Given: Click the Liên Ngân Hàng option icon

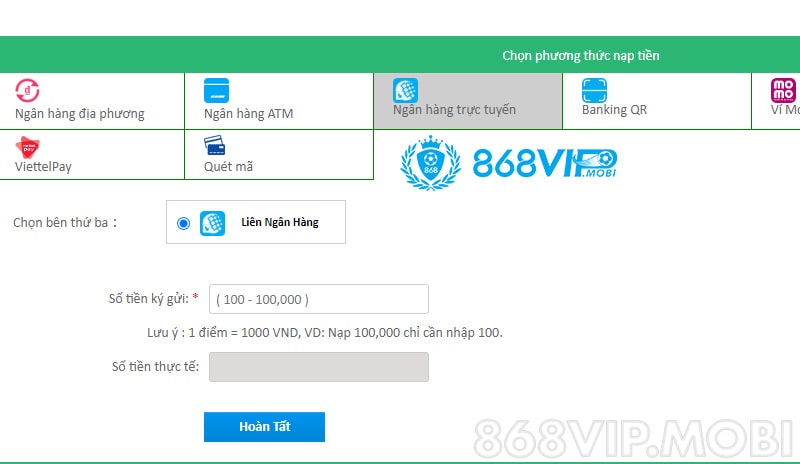Looking at the screenshot, I should 212,223.
